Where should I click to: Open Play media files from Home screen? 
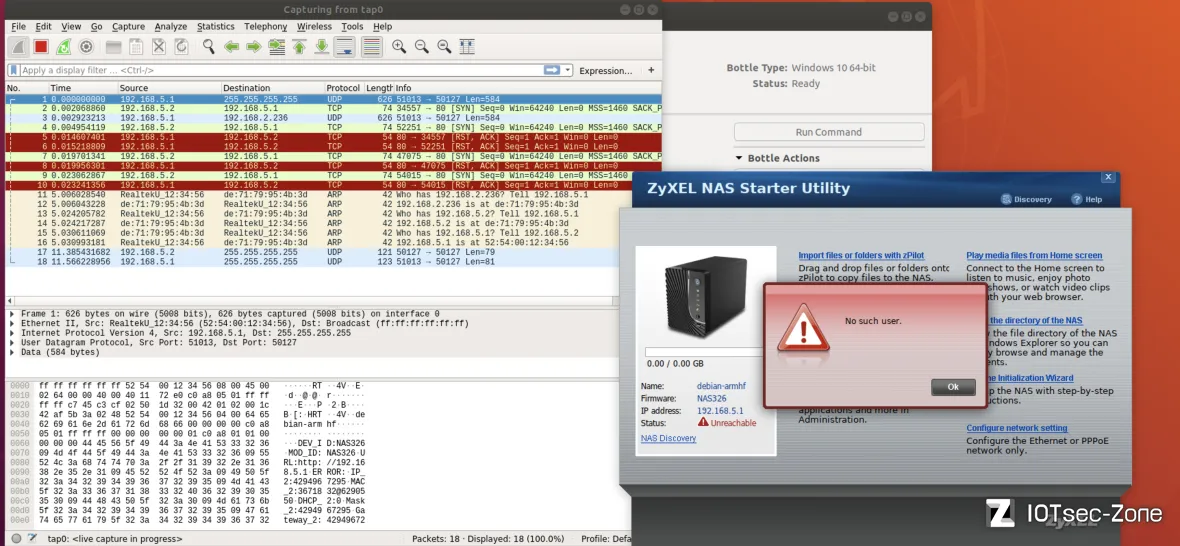(1034, 256)
